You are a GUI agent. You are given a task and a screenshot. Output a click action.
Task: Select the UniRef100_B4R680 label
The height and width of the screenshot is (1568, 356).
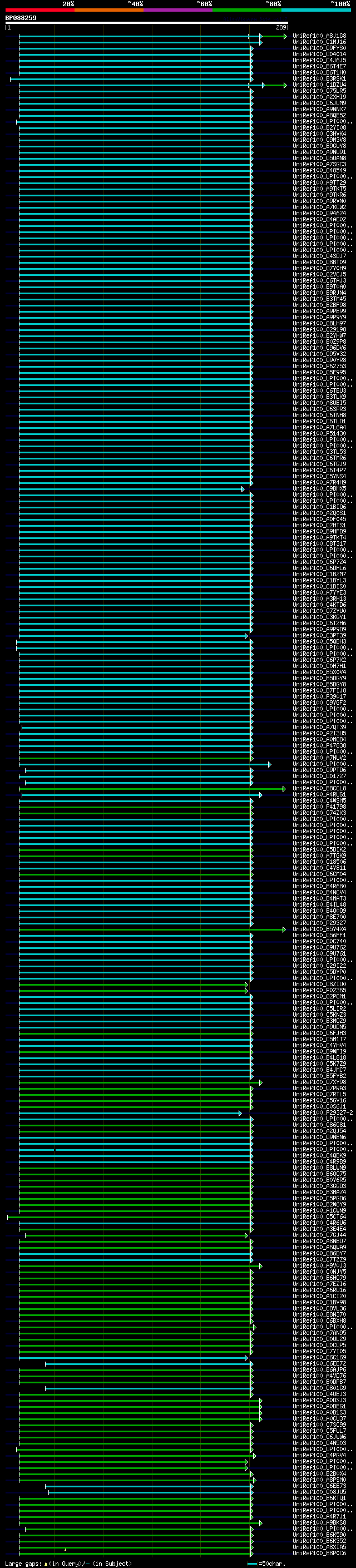[x=319, y=887]
